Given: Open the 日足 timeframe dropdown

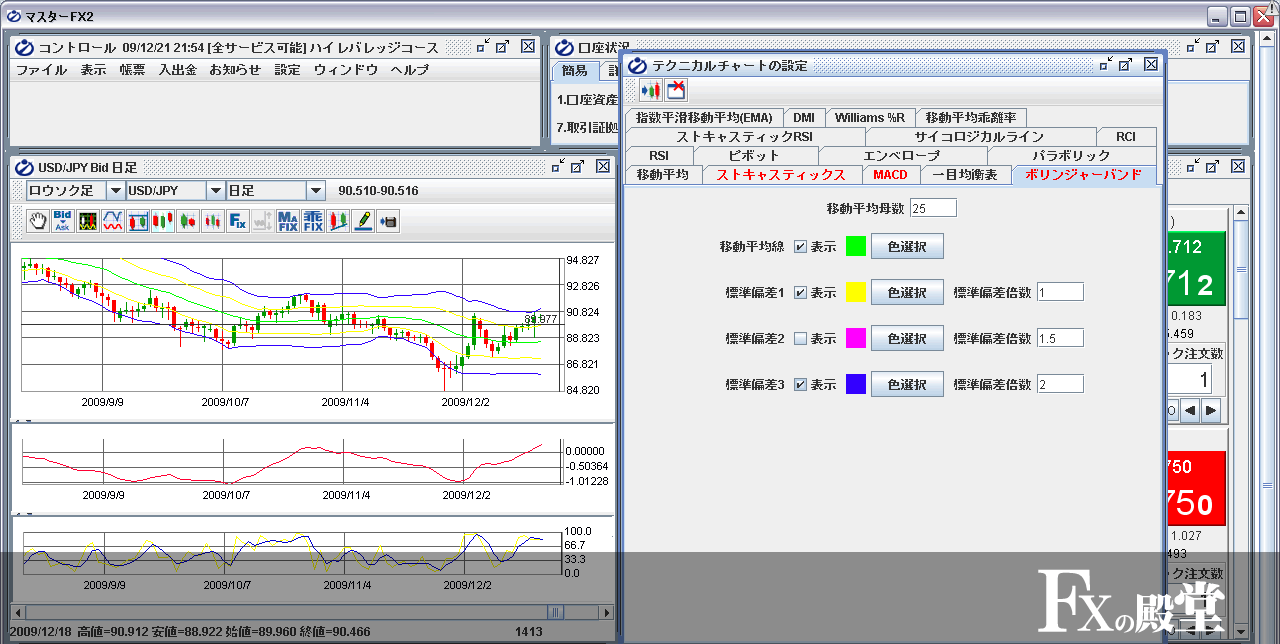Looking at the screenshot, I should (316, 191).
